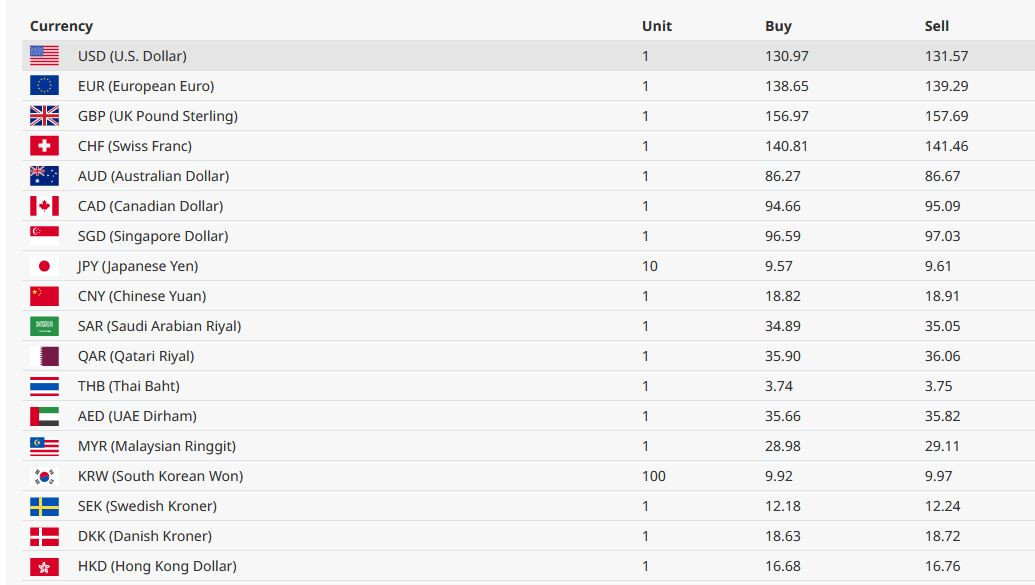Click the Japanese flag icon
Image resolution: width=1035 pixels, height=585 pixels.
pos(44,266)
